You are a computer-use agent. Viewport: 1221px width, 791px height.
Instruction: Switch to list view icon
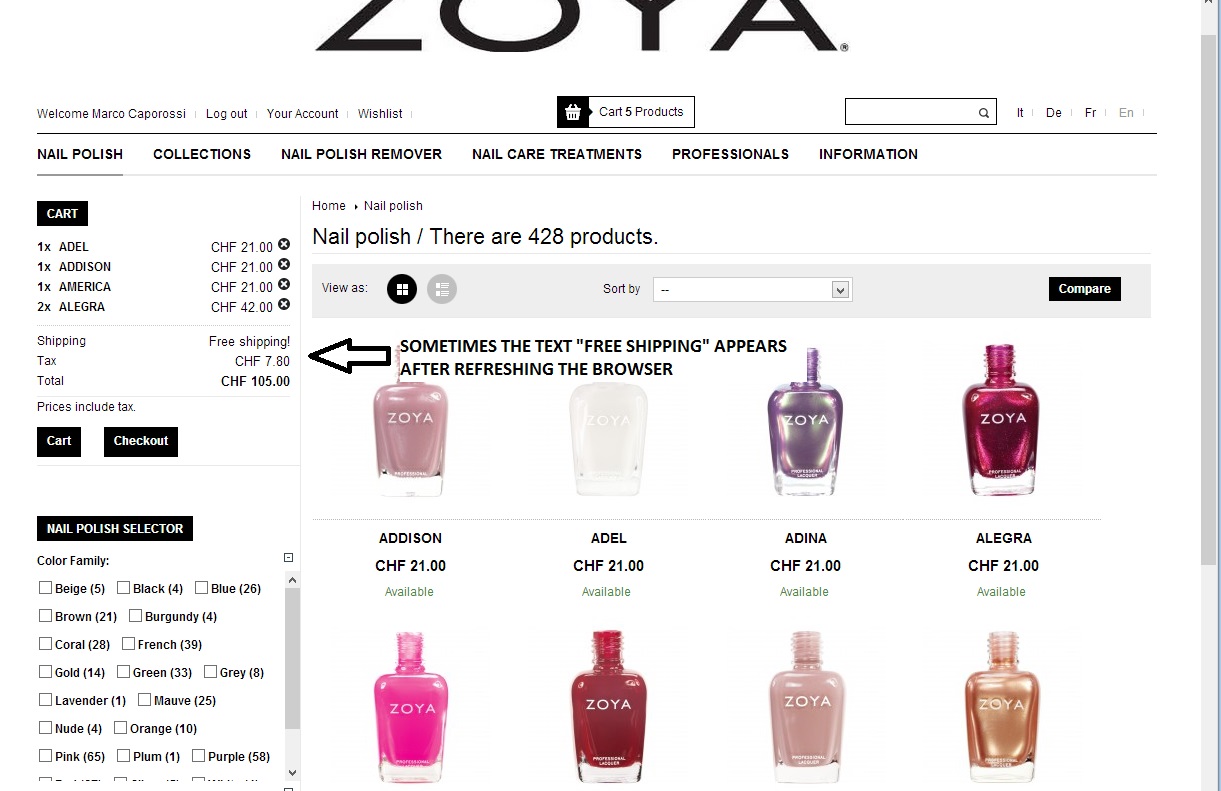click(x=442, y=289)
